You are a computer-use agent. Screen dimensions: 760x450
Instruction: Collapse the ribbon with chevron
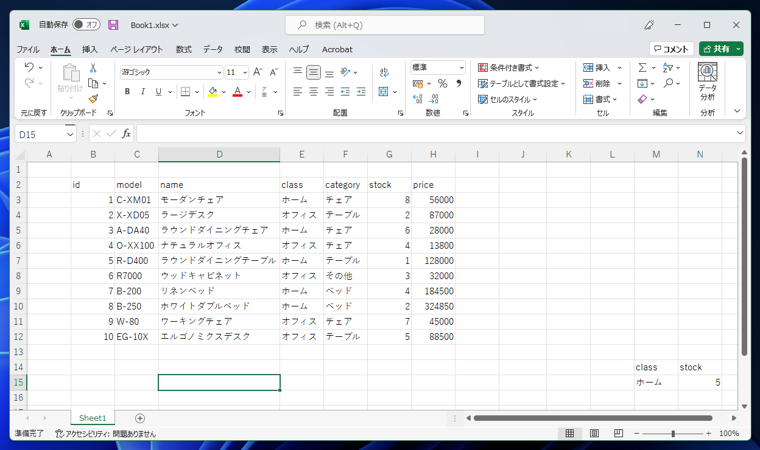(737, 111)
